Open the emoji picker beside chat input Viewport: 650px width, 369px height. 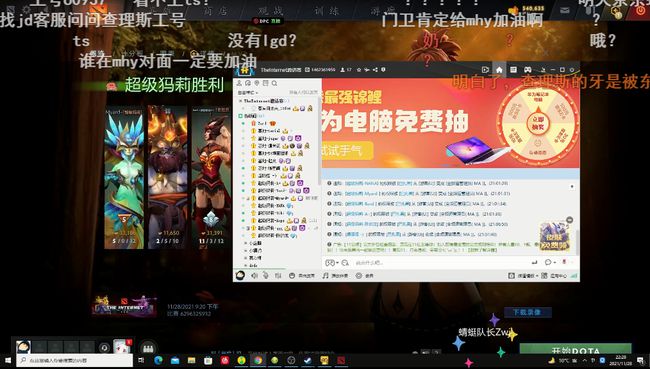click(x=330, y=262)
